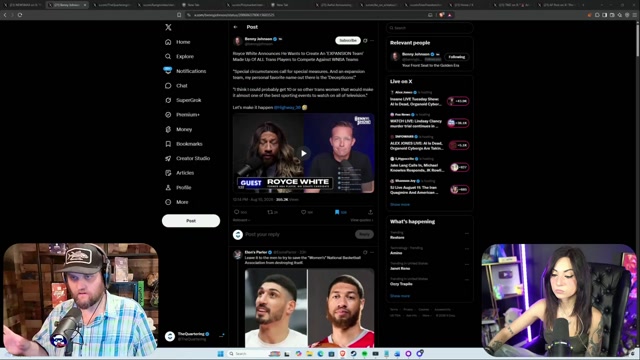Image resolution: width=640 pixels, height=360 pixels.
Task: Click the repost icon under main post
Action: (x=270, y=212)
